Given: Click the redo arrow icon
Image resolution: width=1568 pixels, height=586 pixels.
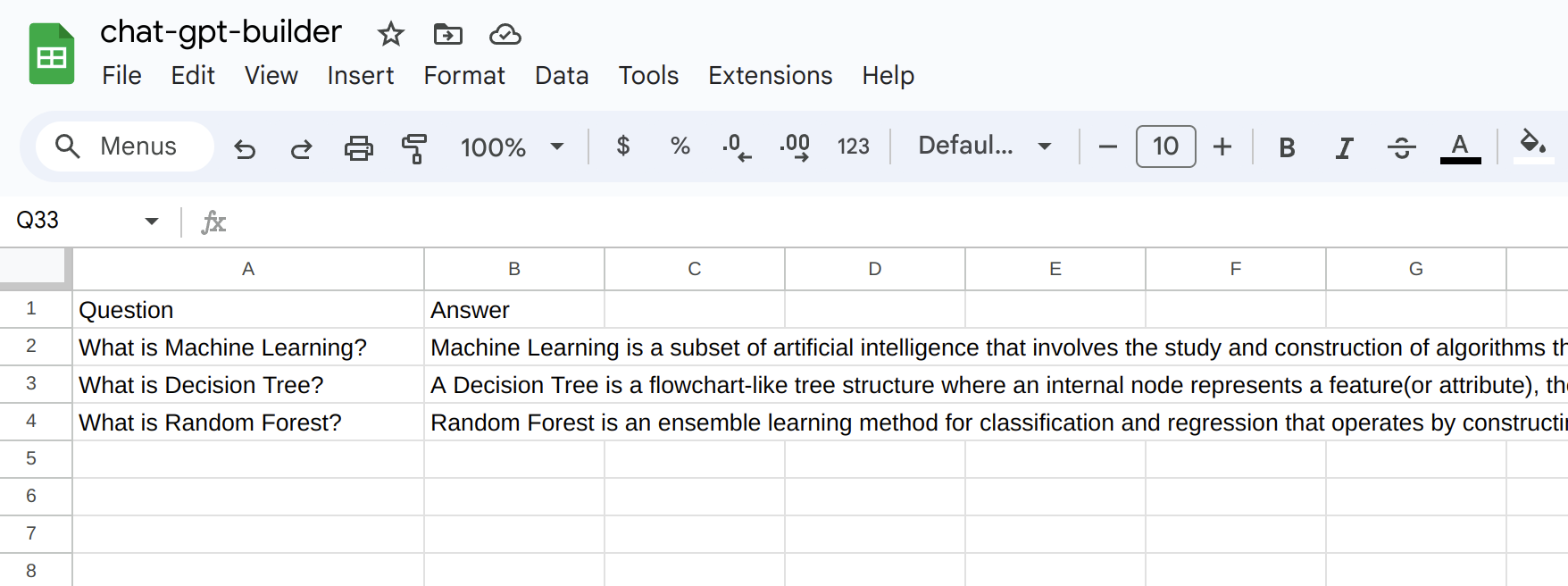Looking at the screenshot, I should coord(302,147).
